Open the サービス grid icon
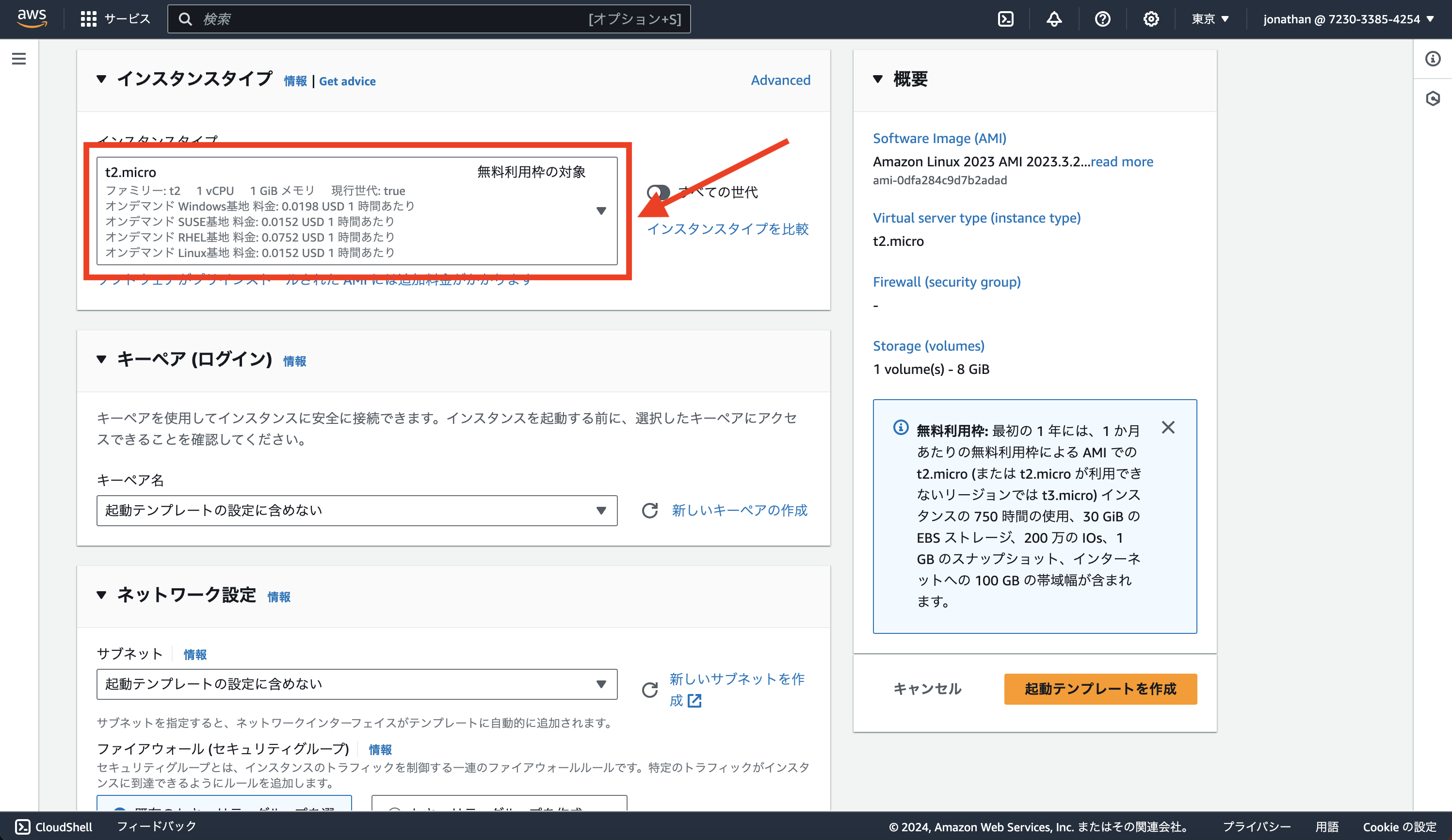 [x=88, y=18]
